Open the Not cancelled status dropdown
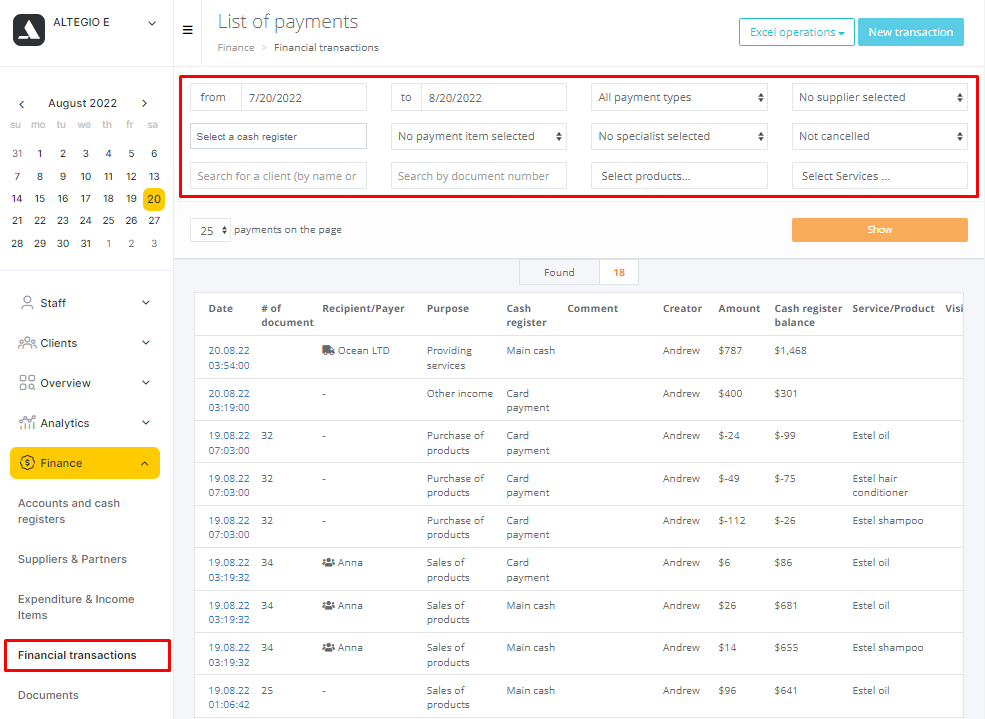Viewport: 985px width, 719px height. [880, 136]
